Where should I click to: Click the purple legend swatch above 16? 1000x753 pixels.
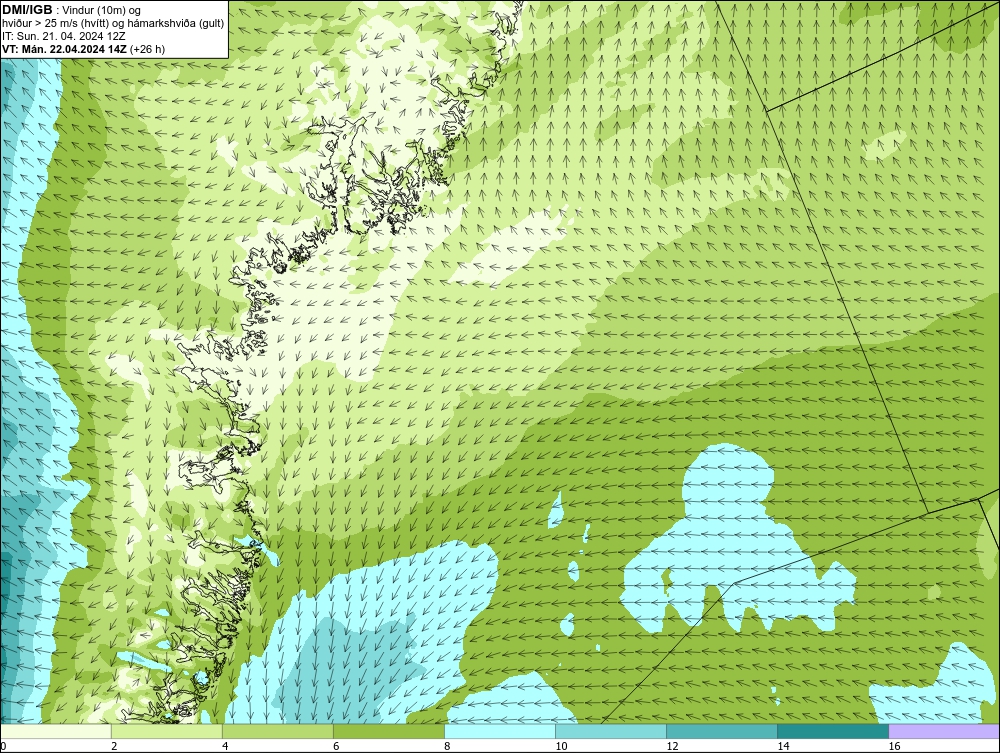[944, 731]
